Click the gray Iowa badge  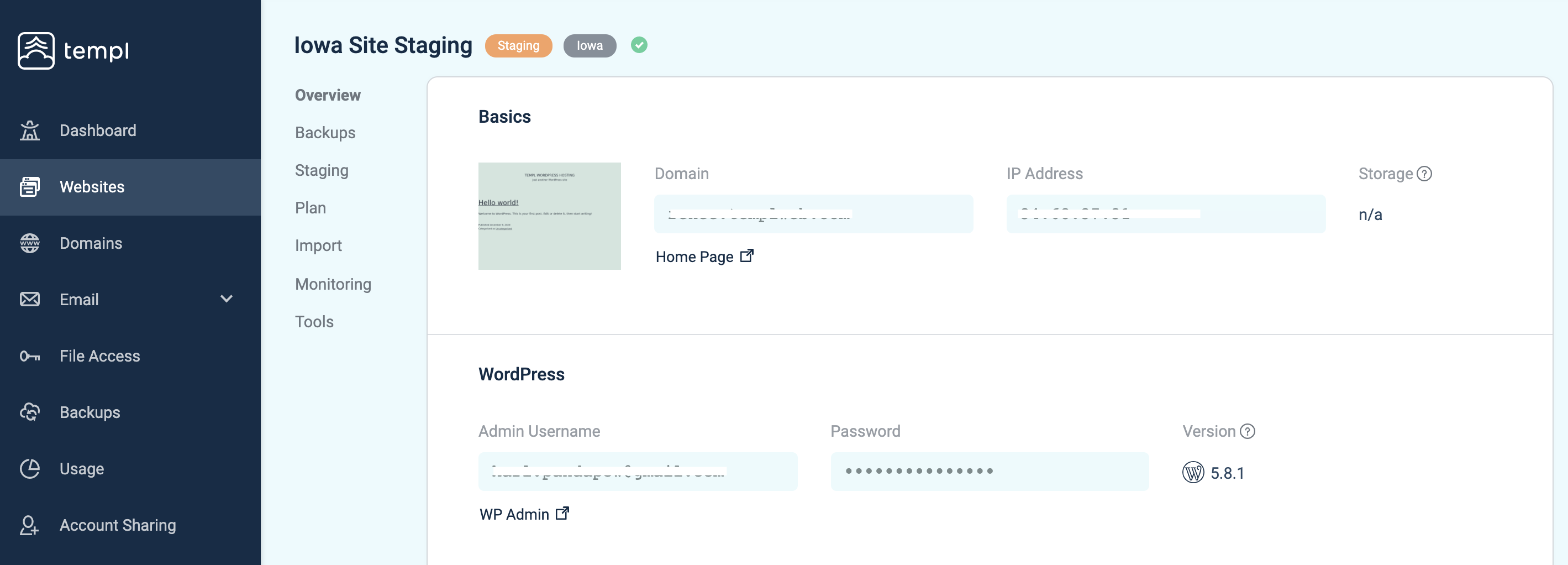click(x=590, y=46)
